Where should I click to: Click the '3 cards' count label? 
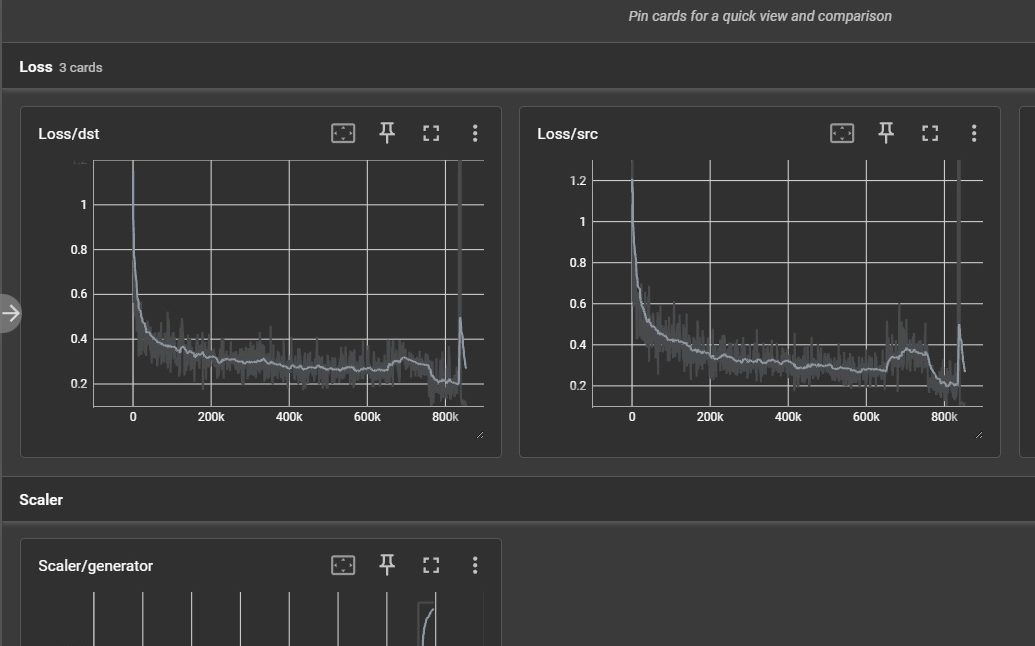click(x=81, y=67)
